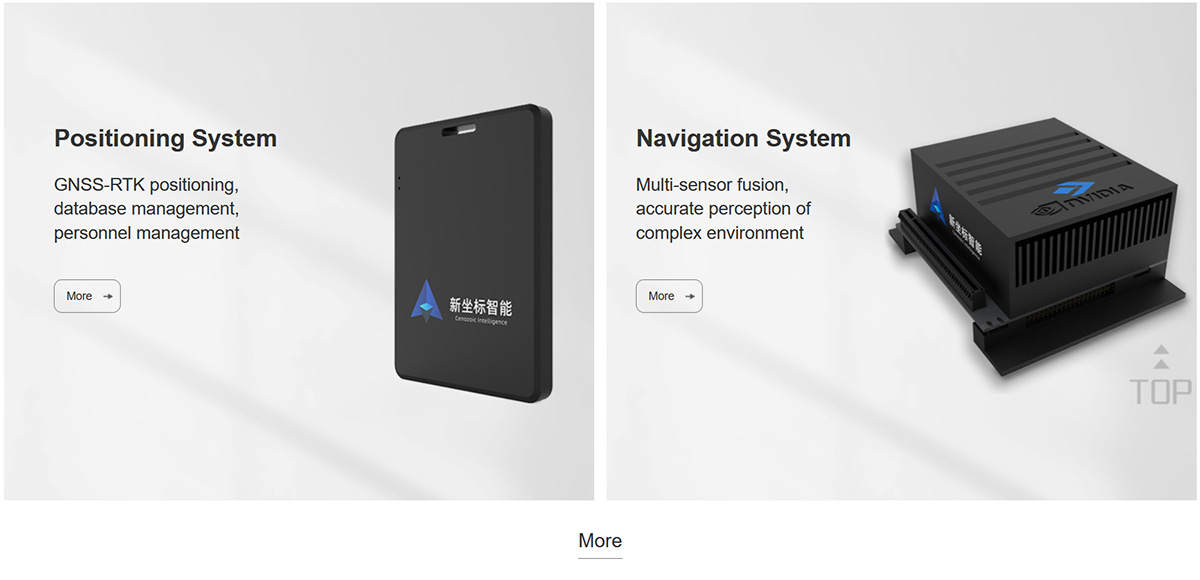
Task: Open the black positioning card product image
Action: click(x=473, y=253)
